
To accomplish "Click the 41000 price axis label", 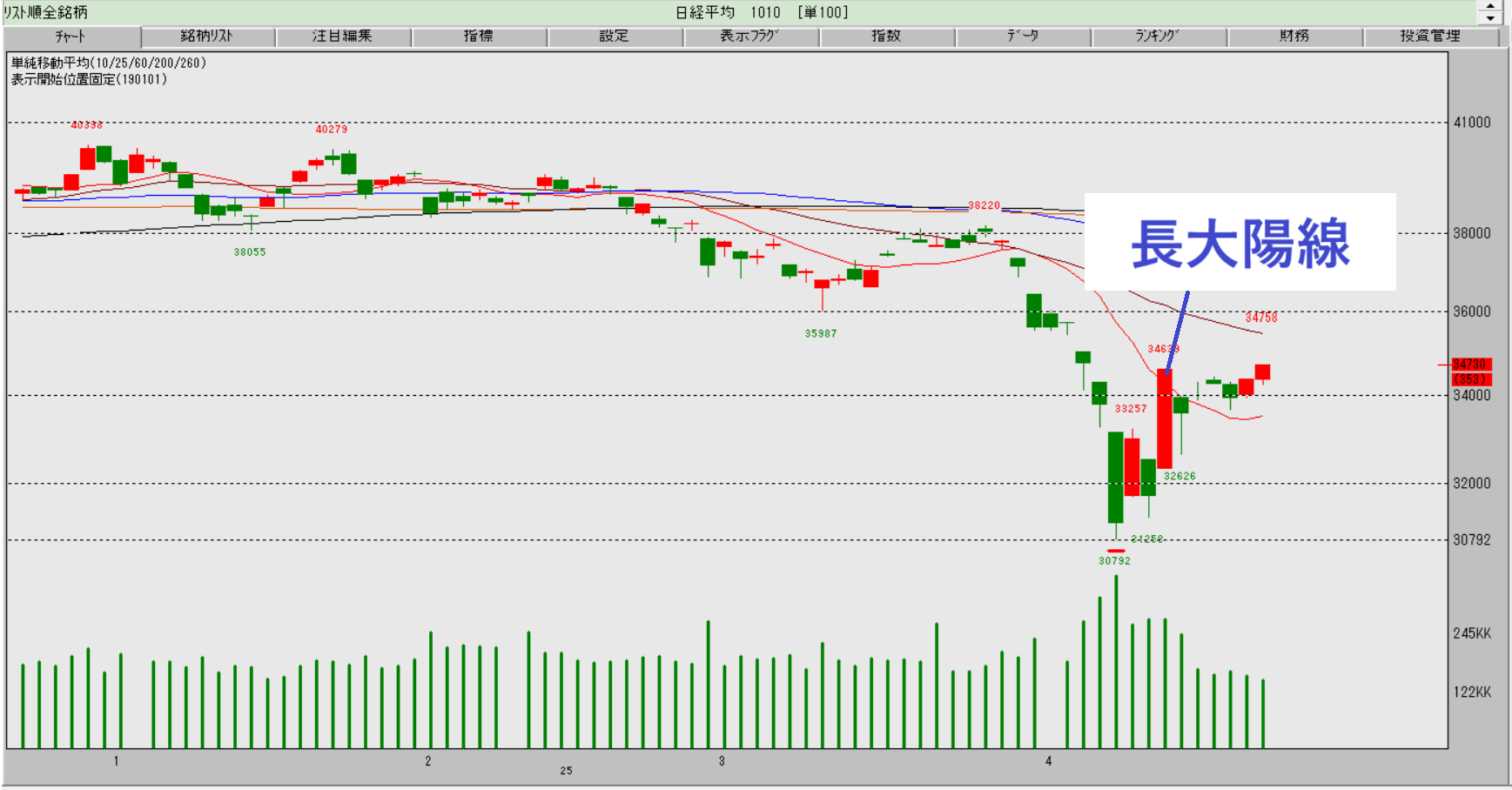I will [x=1472, y=123].
